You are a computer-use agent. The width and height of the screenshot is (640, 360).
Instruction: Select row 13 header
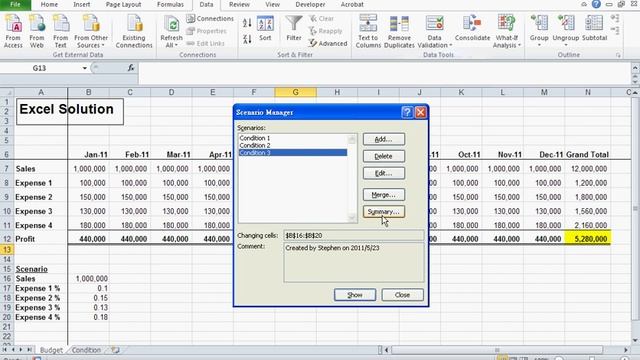click(x=7, y=249)
